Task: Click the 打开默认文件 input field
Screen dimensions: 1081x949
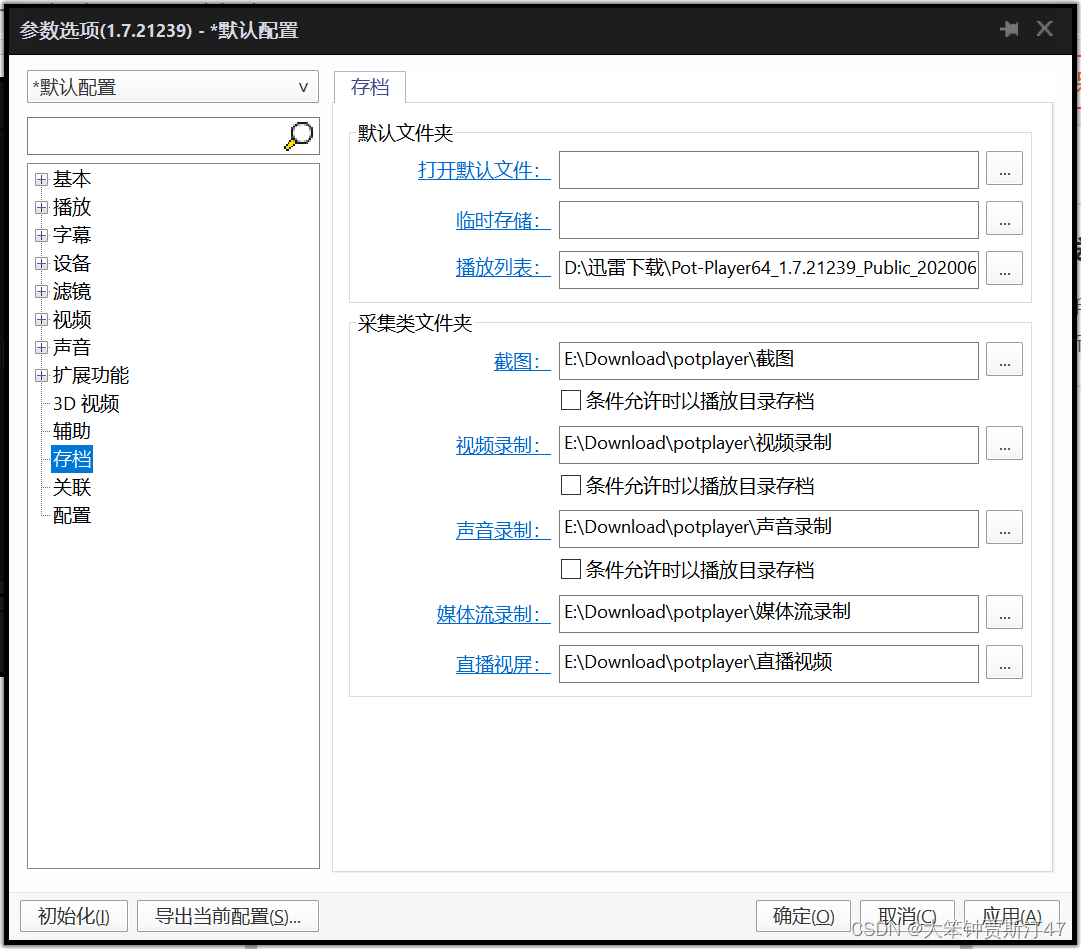Action: point(768,169)
